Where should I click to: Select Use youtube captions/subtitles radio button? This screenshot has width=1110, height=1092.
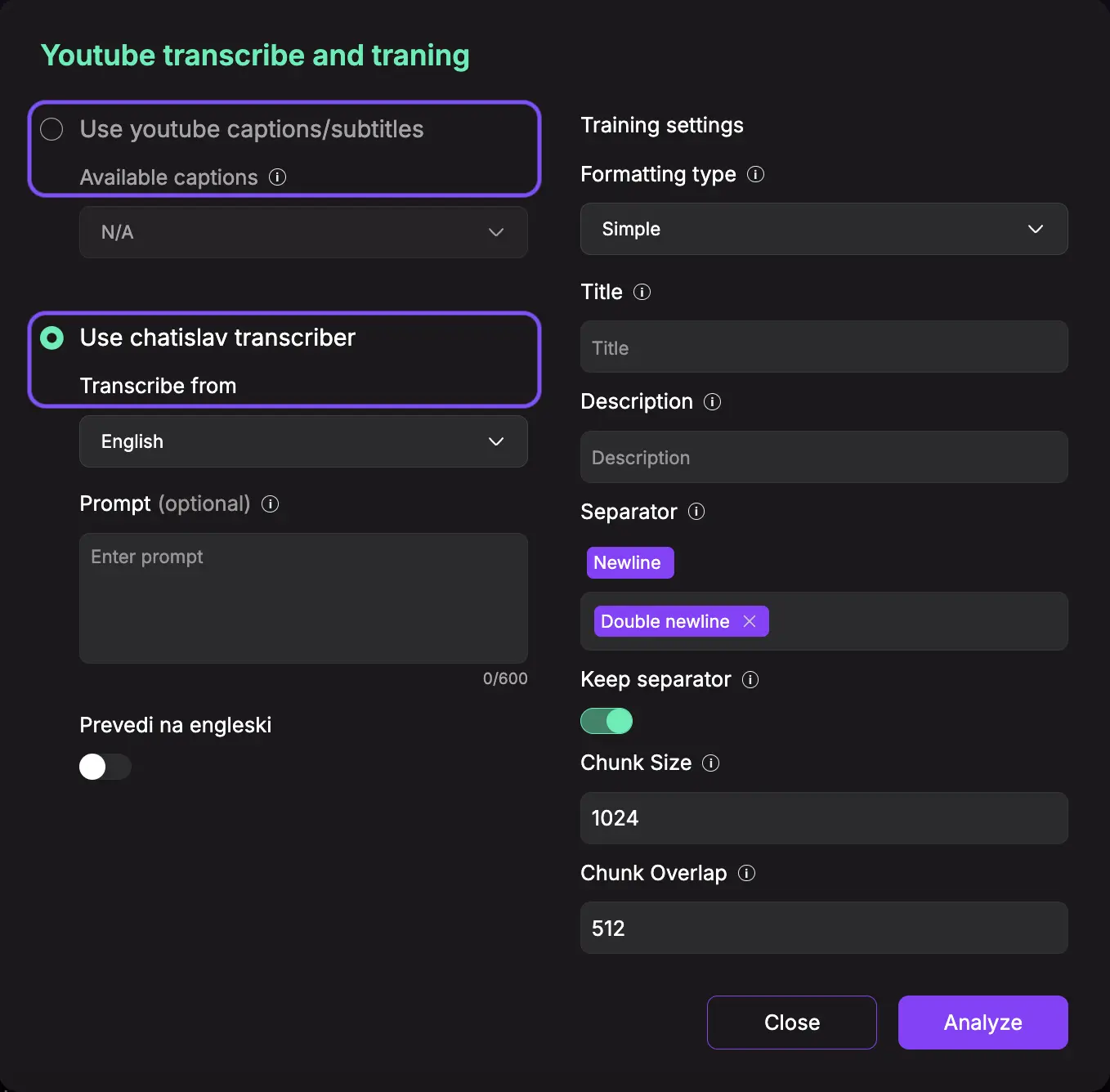[51, 129]
